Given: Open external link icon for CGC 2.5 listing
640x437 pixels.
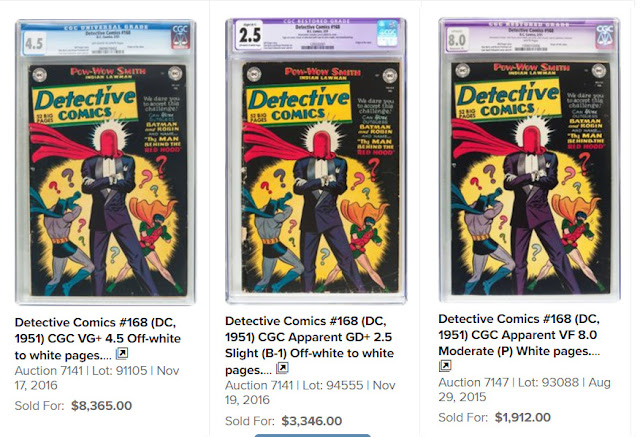Looking at the screenshot, I should pos(282,368).
